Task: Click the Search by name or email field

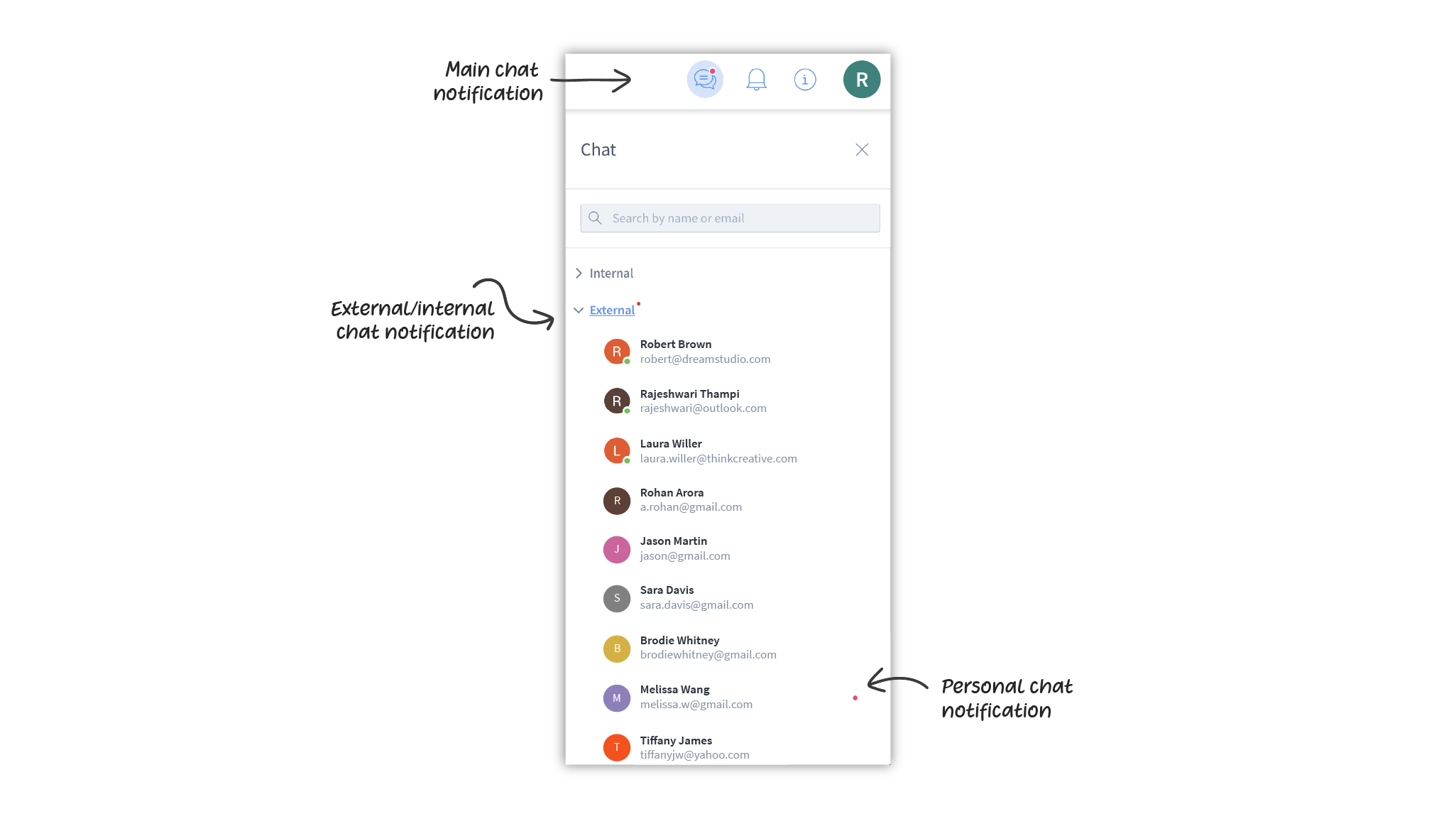Action: coord(730,217)
